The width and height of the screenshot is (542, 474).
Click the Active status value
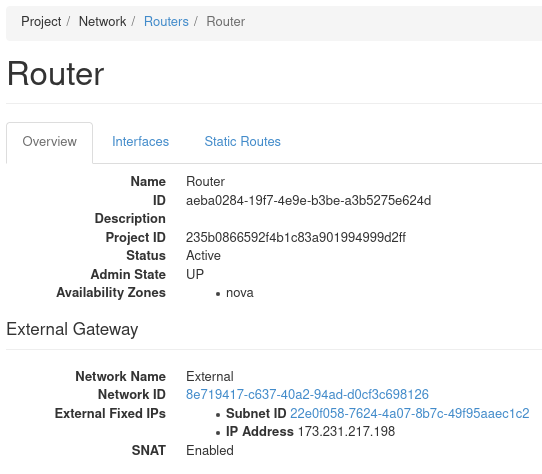pos(203,255)
